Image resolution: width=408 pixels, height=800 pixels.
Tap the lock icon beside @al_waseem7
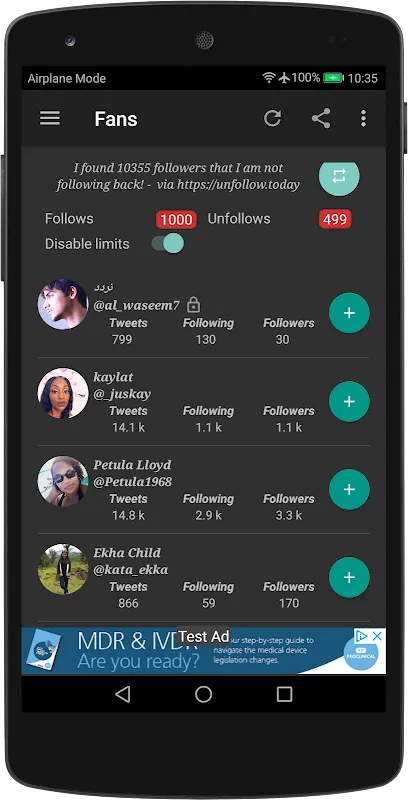coord(193,305)
